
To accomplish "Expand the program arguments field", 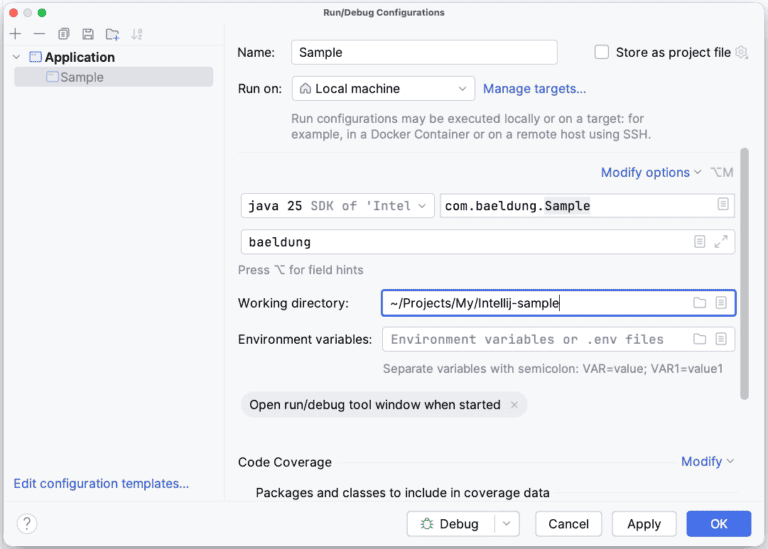I will tap(721, 241).
